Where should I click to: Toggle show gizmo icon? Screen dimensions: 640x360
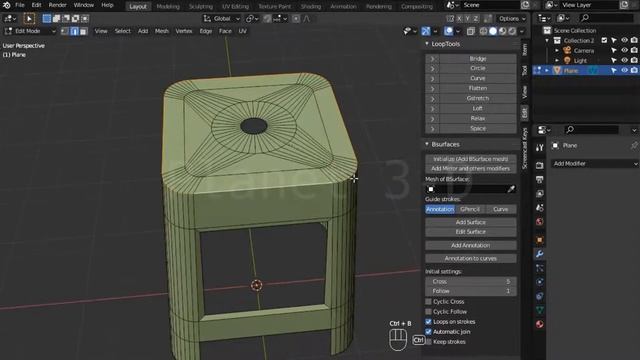point(426,31)
